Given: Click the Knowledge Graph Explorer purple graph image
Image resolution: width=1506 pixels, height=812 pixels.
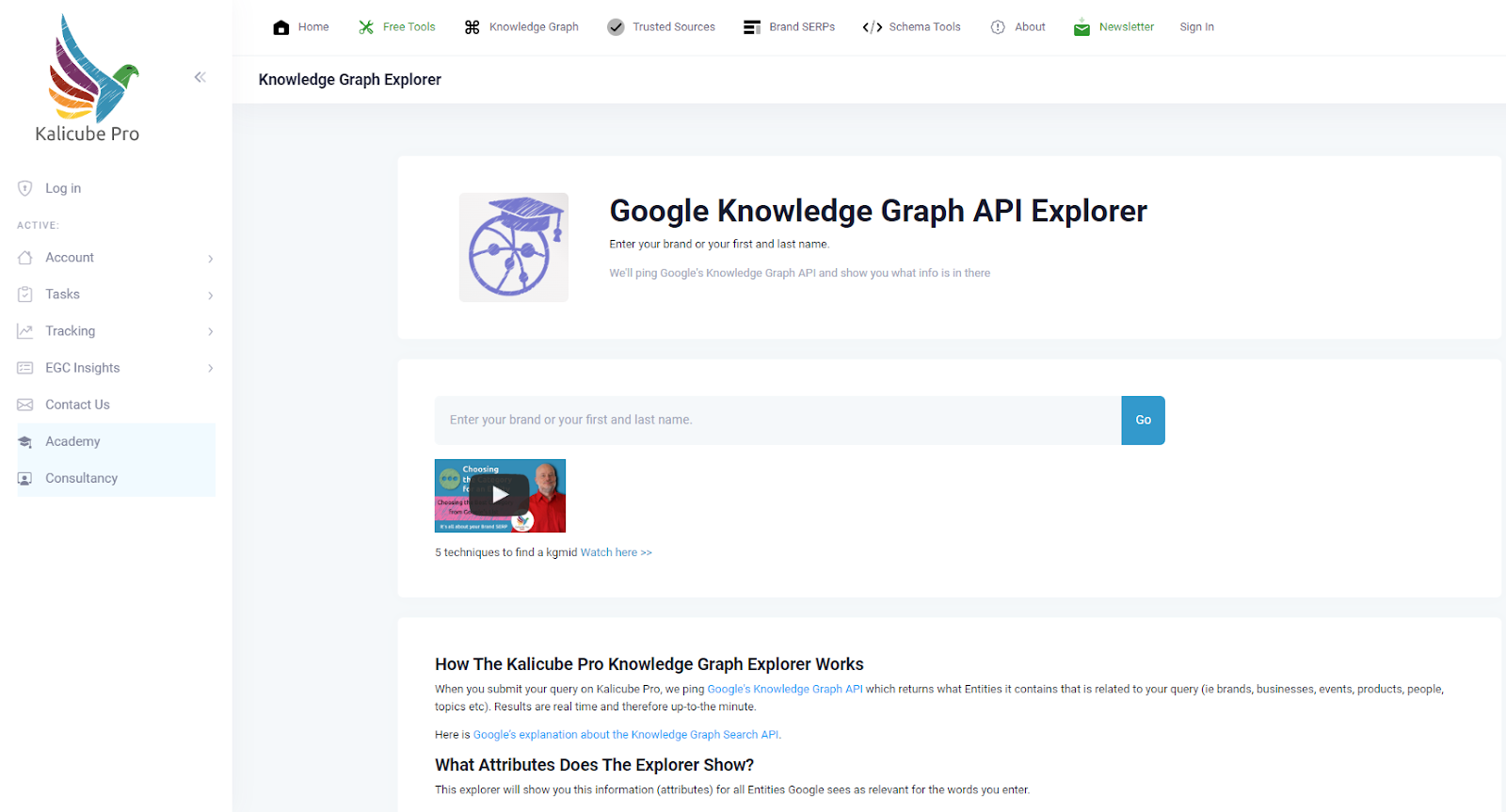Looking at the screenshot, I should [x=514, y=247].
